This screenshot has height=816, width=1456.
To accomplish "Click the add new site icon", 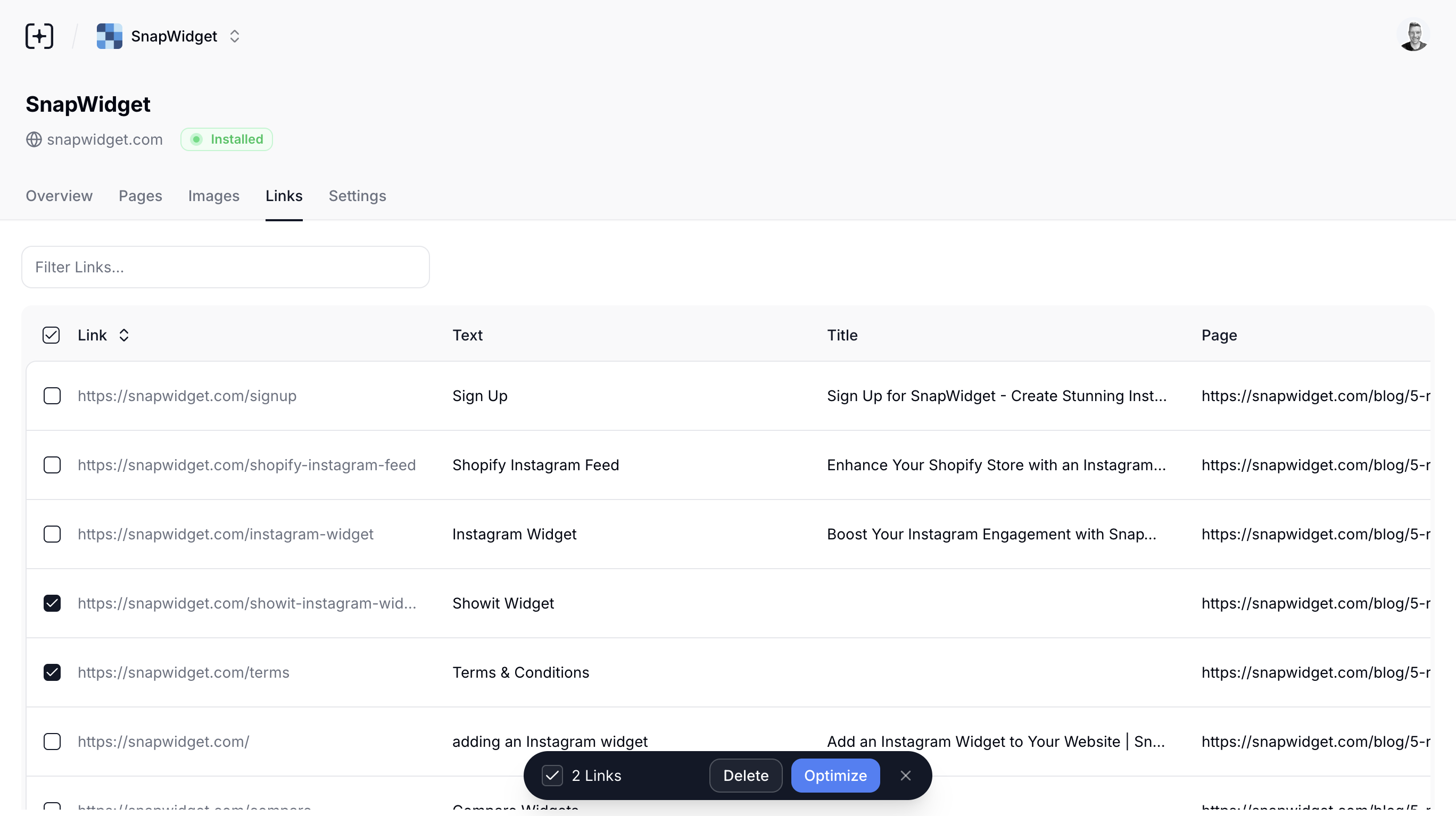I will (x=38, y=36).
